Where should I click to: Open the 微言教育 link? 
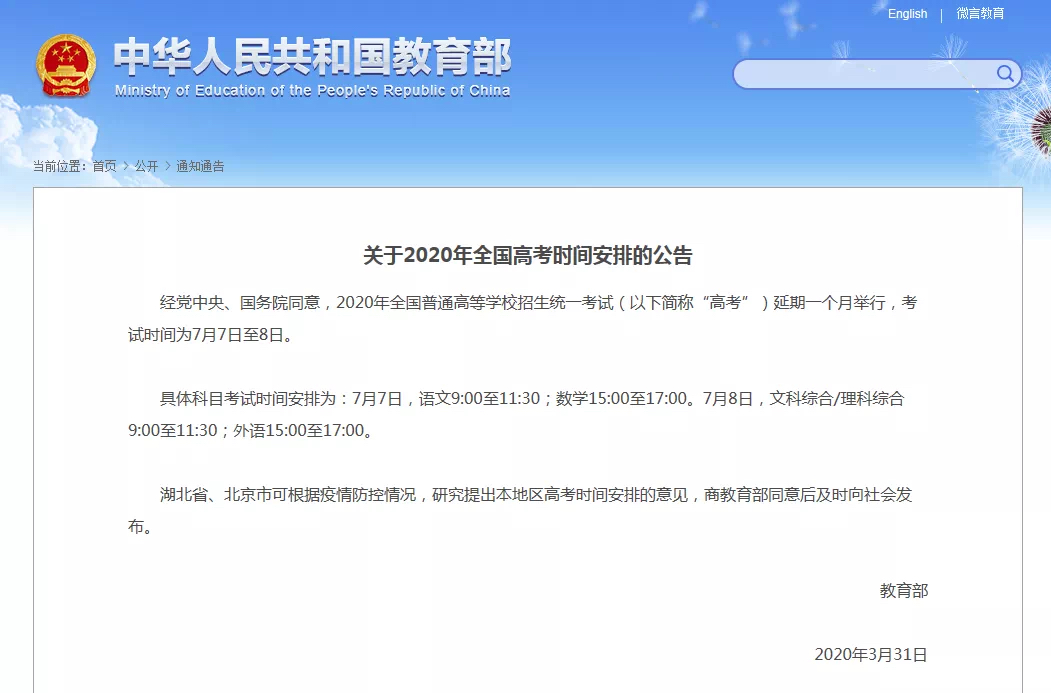980,14
